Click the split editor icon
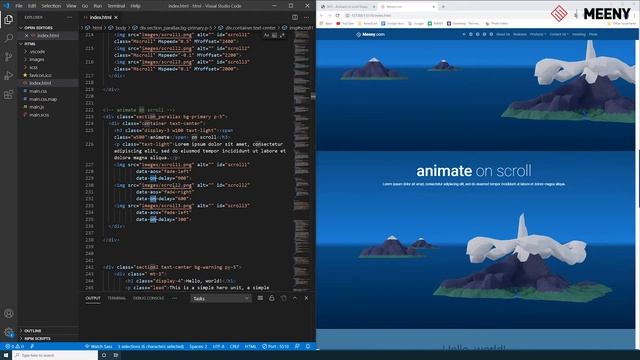Image resolution: width=640 pixels, height=360 pixels. click(x=295, y=18)
